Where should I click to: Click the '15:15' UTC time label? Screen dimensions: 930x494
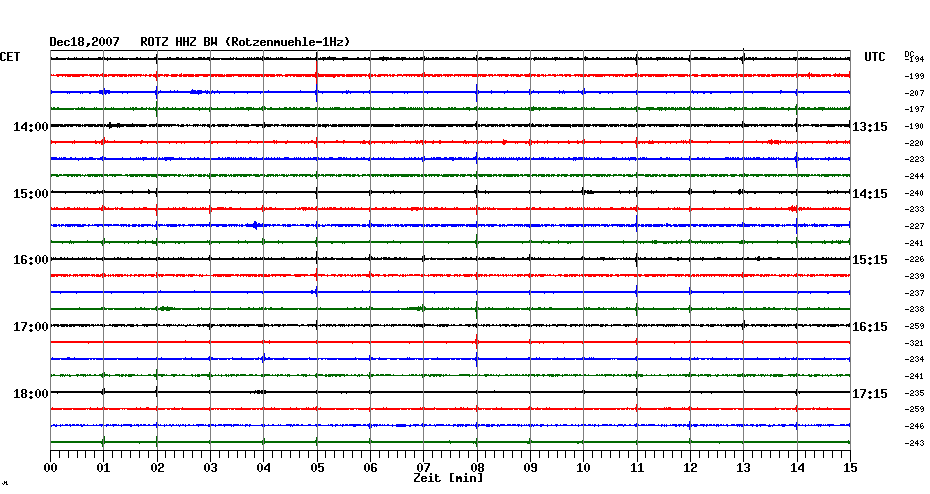click(870, 260)
